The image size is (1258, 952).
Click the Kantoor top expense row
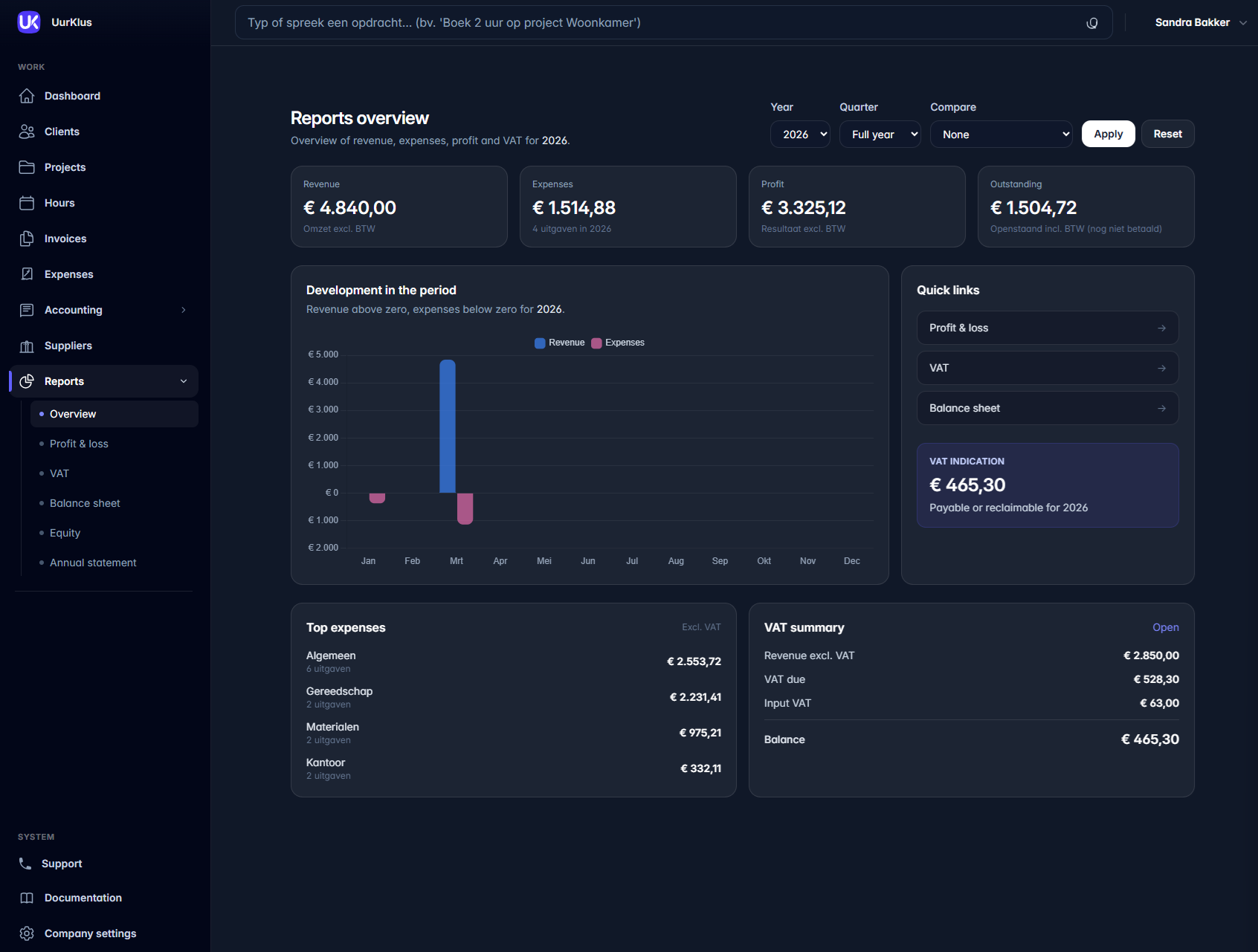point(514,768)
